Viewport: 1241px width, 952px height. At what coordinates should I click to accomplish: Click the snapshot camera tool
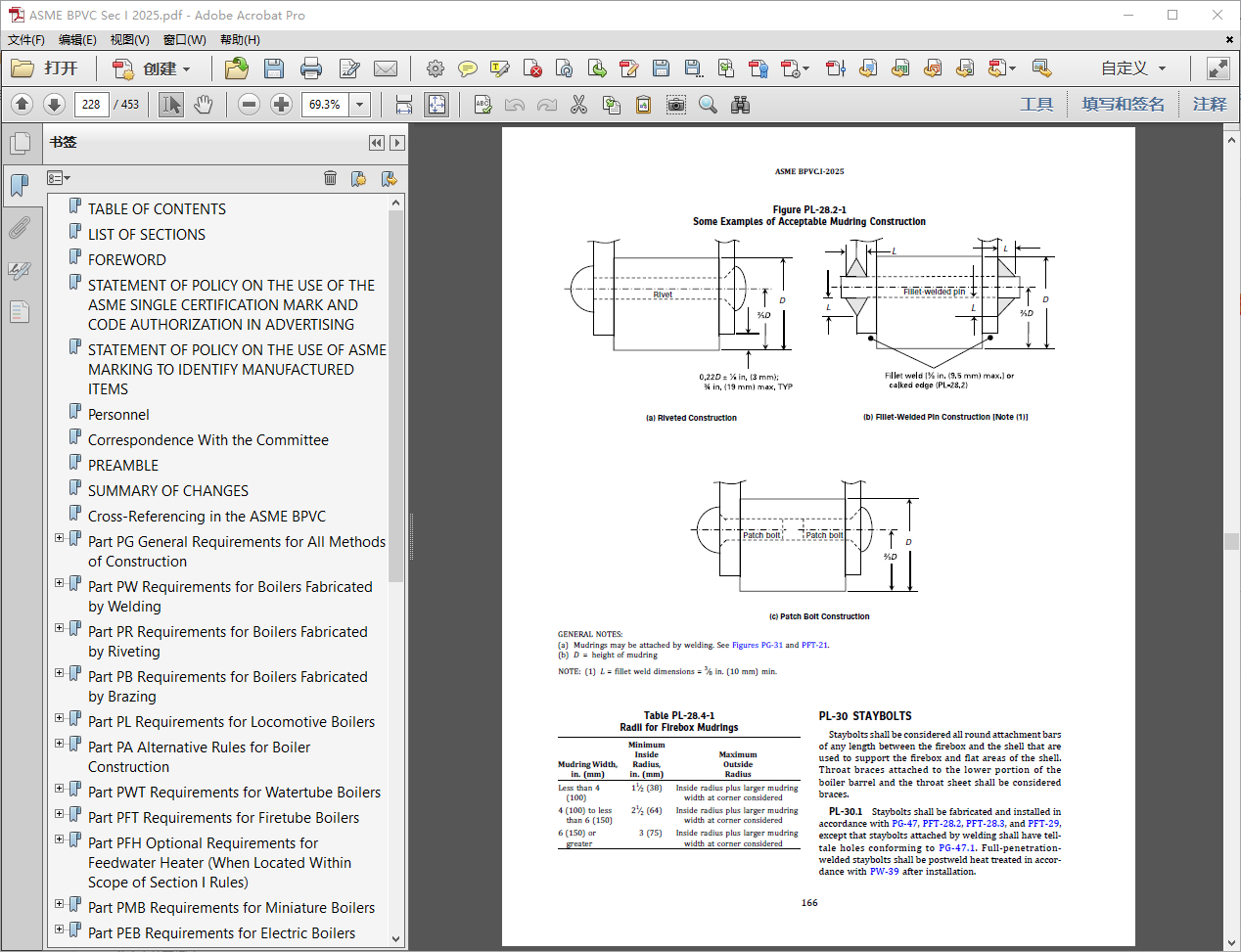[x=675, y=105]
